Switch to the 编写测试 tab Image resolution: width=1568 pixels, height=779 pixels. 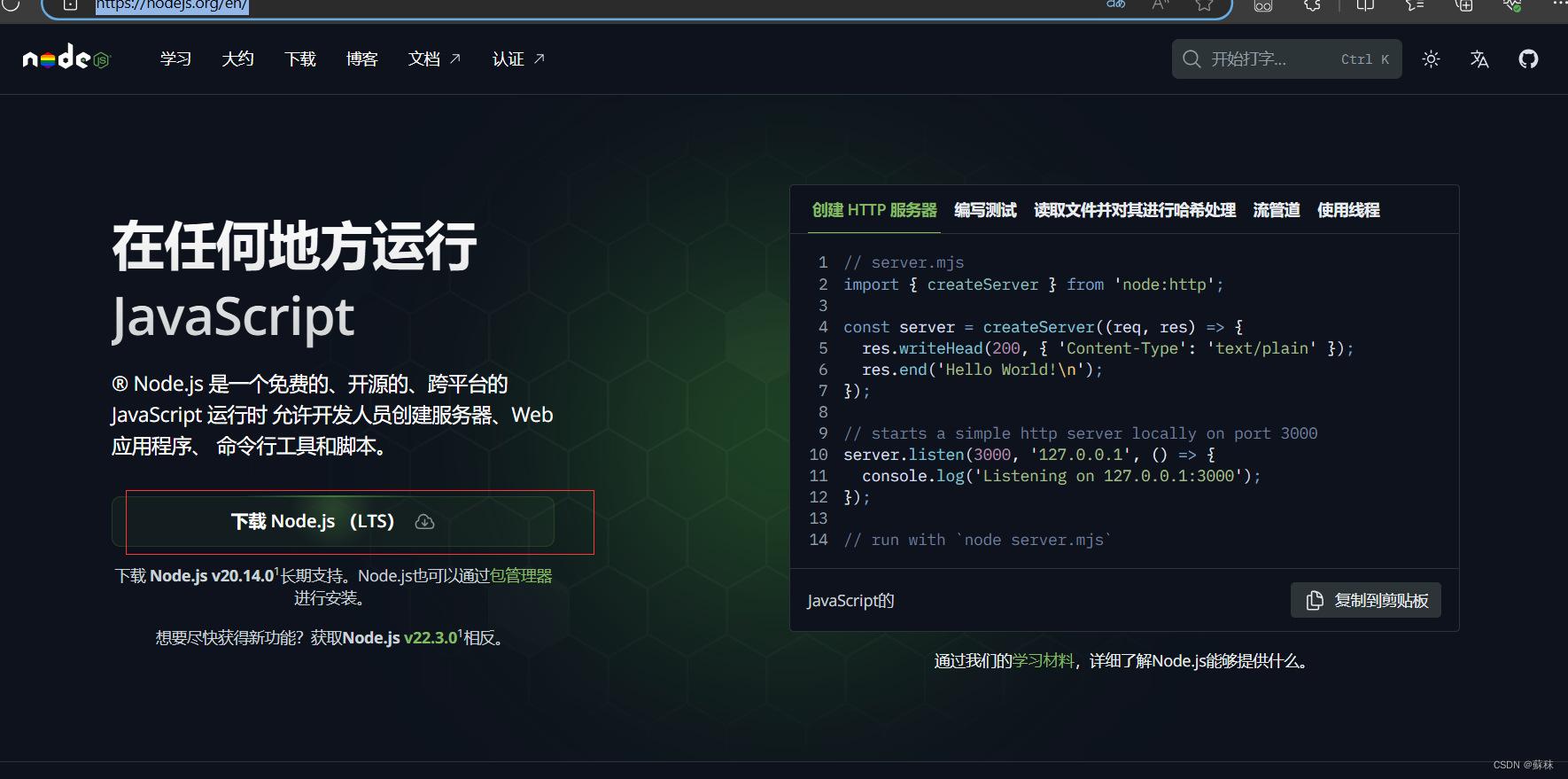pos(985,210)
